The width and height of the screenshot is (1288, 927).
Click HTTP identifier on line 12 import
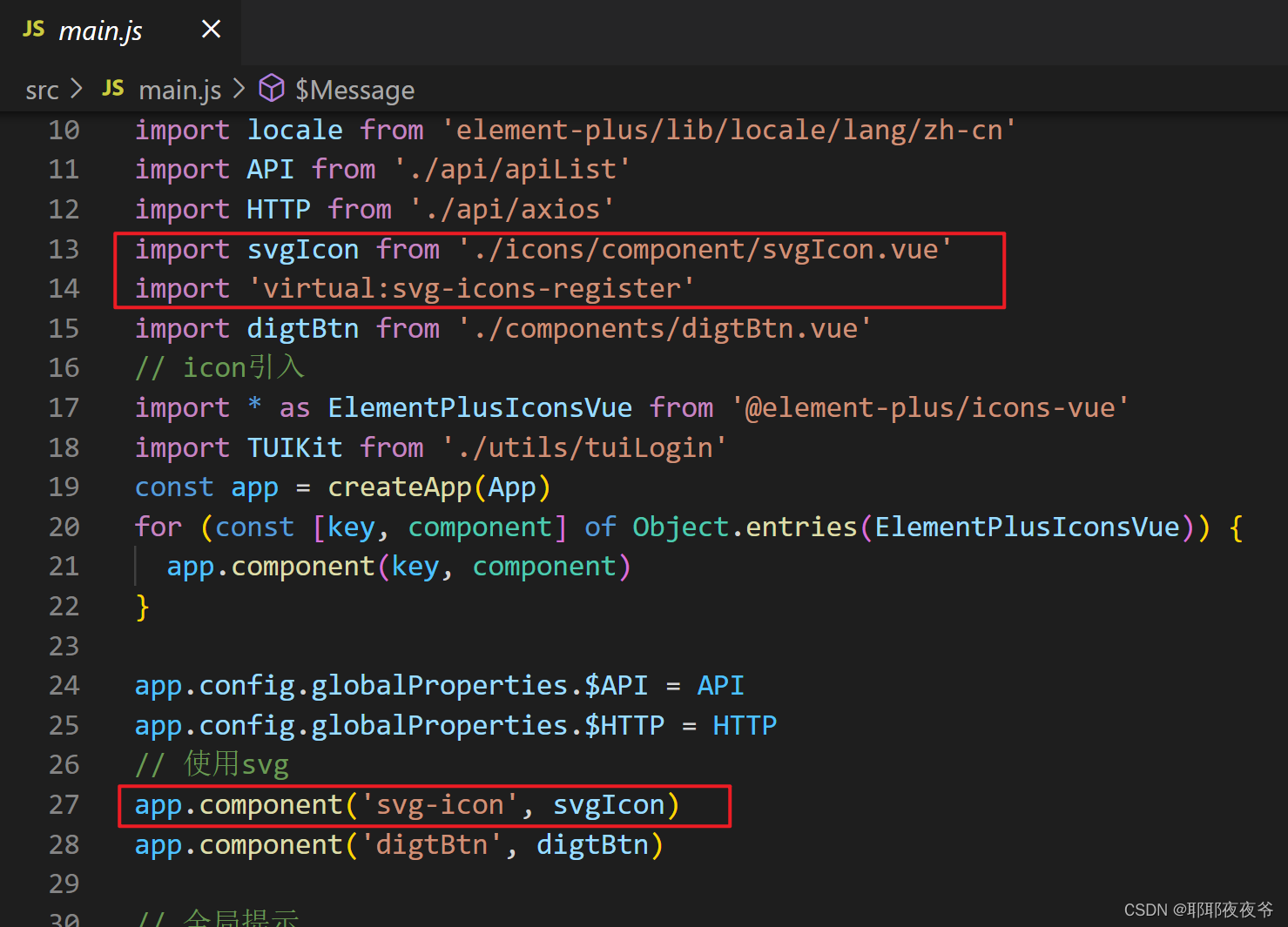(x=279, y=210)
